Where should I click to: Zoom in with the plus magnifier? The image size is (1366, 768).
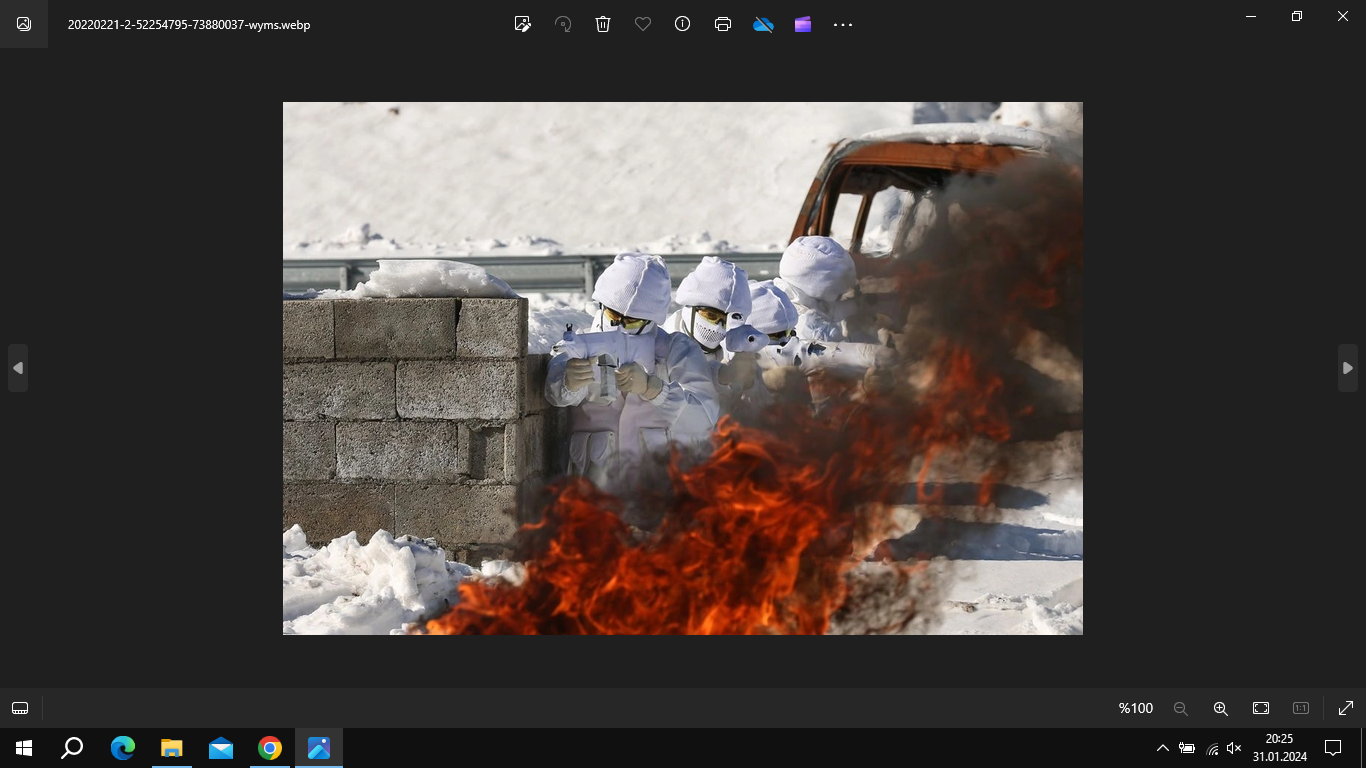(x=1220, y=708)
